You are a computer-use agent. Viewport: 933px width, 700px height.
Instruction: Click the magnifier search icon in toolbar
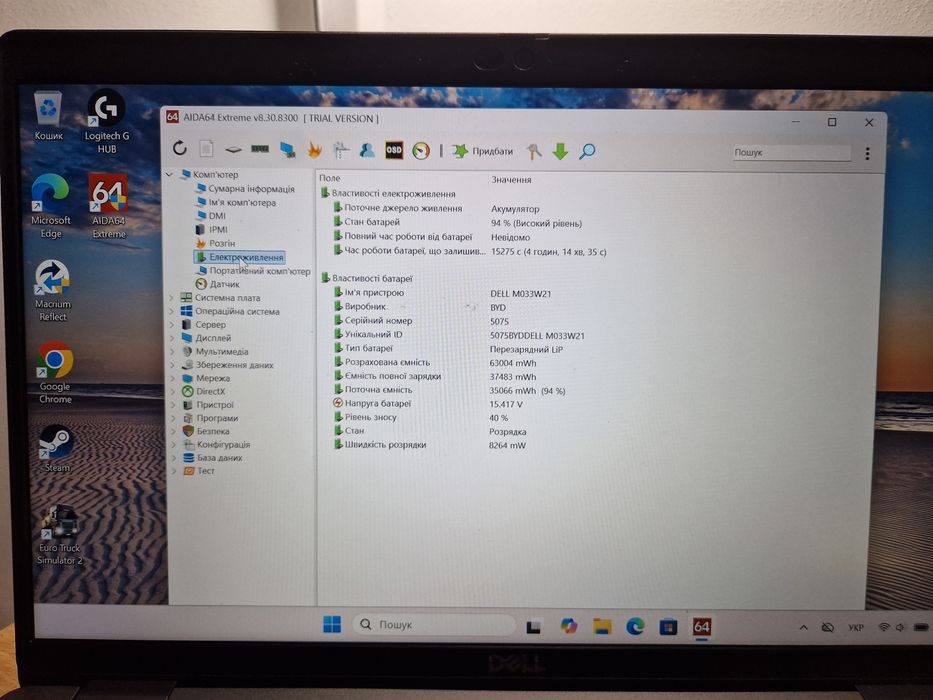point(587,152)
